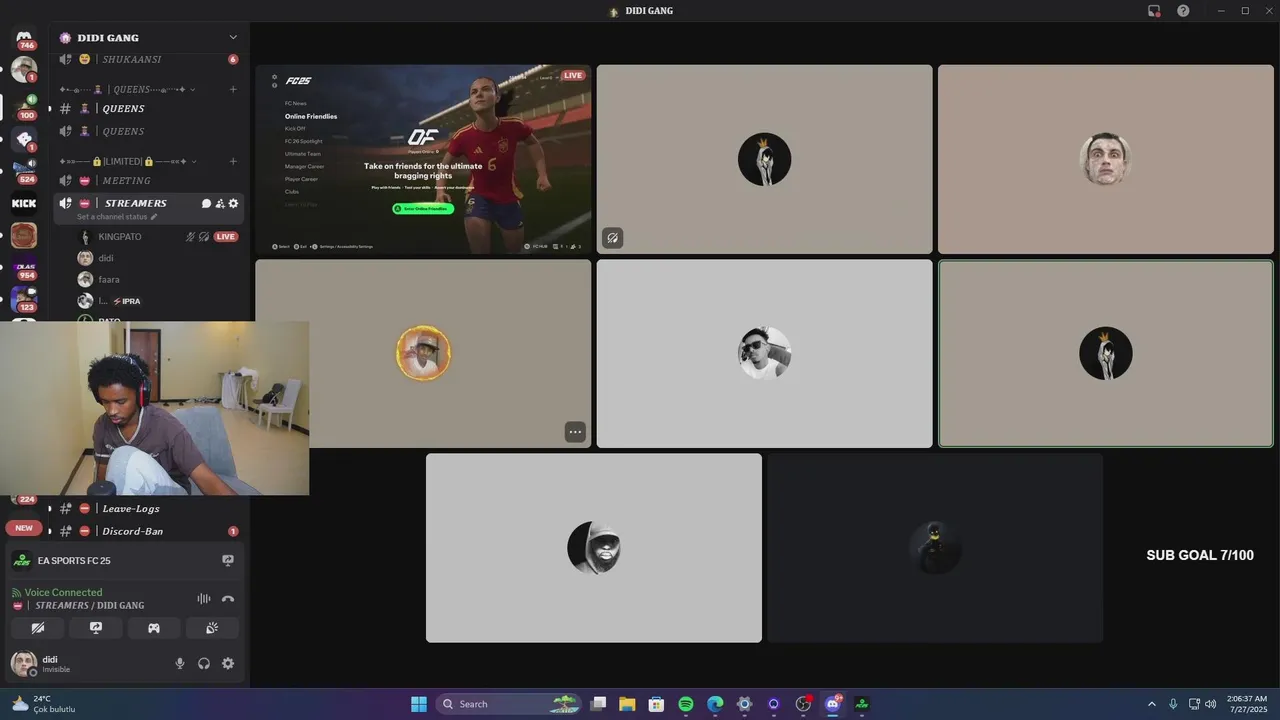1280x720 pixels.
Task: Select the bearded avatar participant tile
Action: [x=594, y=548]
